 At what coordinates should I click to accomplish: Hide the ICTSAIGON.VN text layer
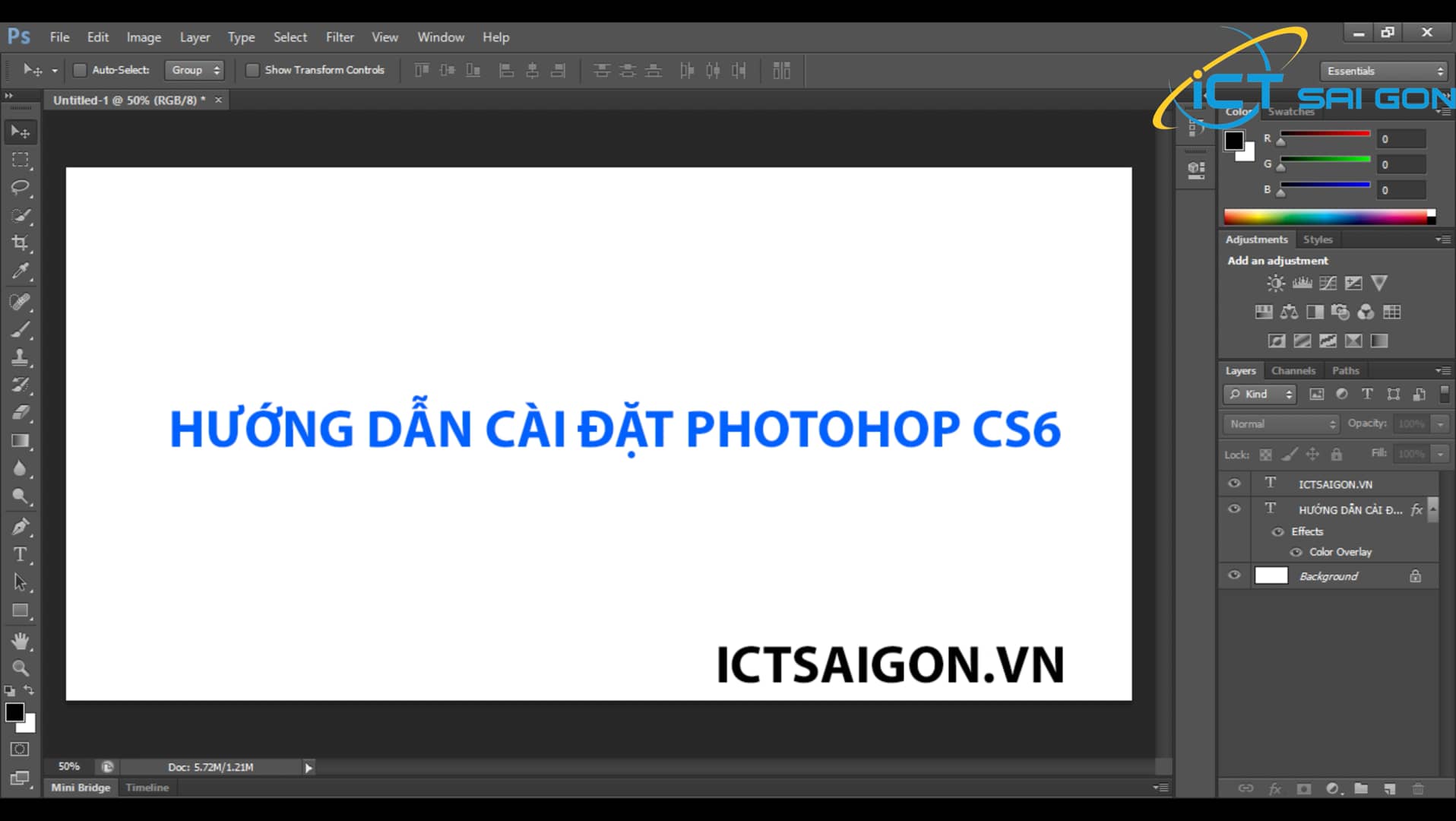[x=1234, y=483]
